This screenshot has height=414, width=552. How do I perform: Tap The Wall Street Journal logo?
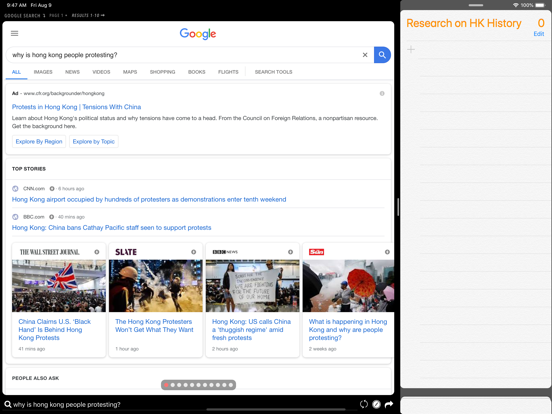50,252
